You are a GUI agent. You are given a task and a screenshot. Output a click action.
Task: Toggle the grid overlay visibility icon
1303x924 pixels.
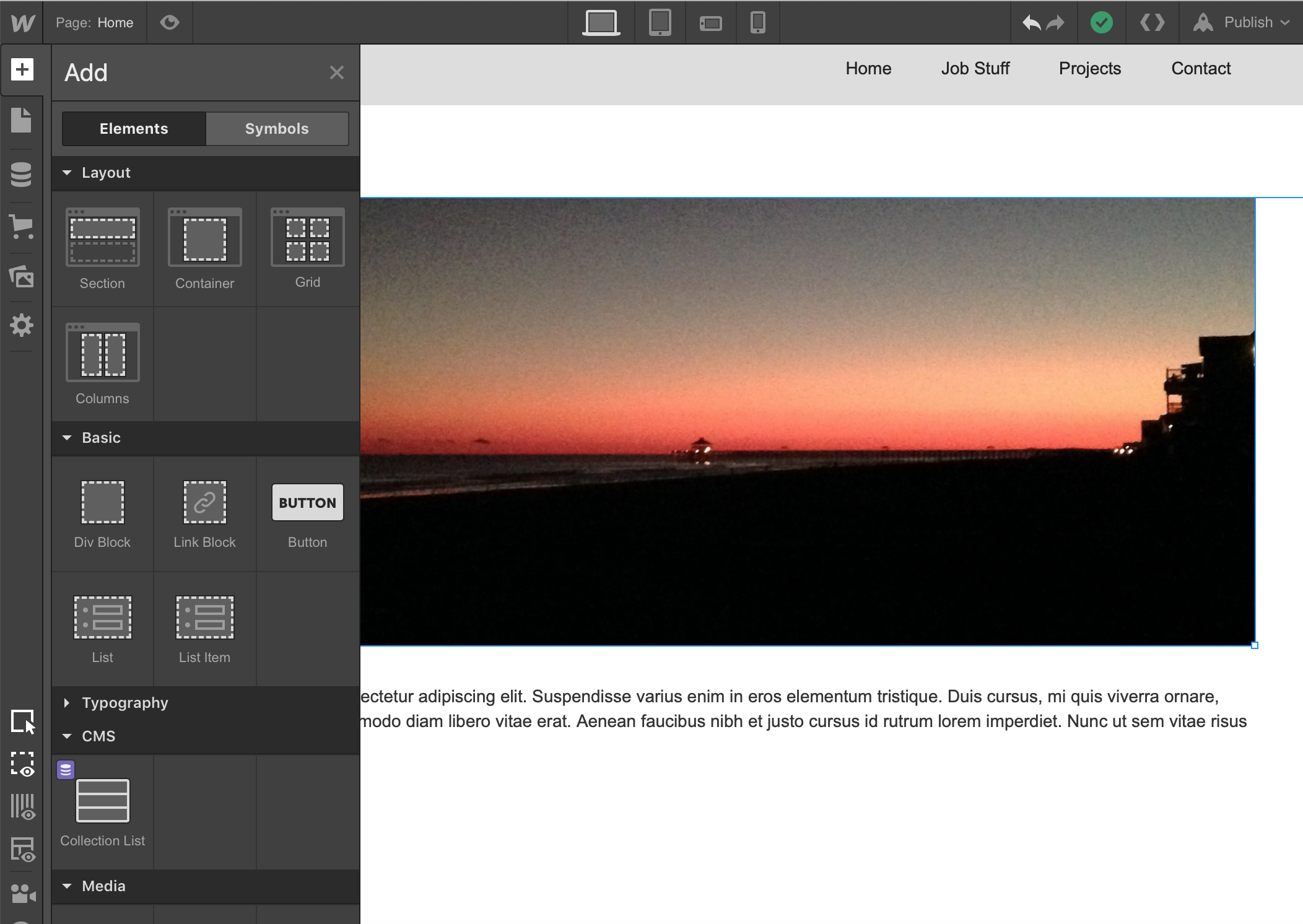(x=23, y=850)
